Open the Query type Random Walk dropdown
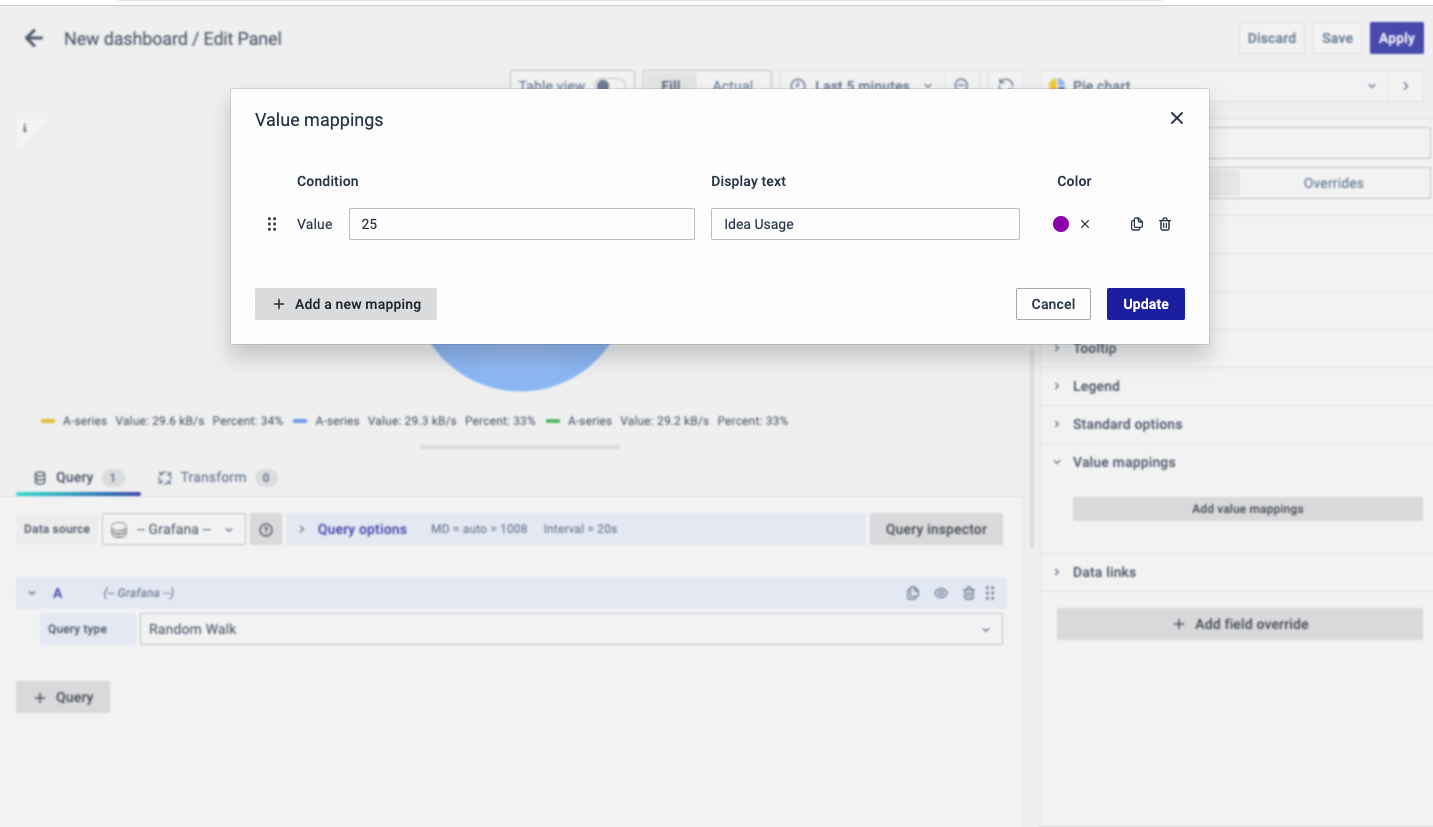 (x=570, y=630)
